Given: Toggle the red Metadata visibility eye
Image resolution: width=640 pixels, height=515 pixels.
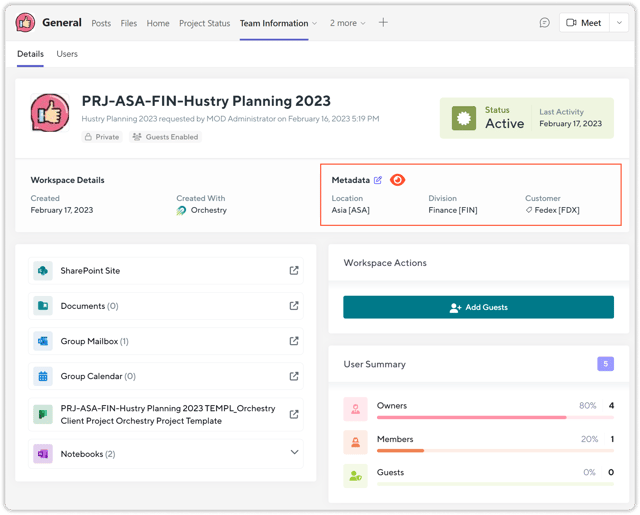Looking at the screenshot, I should [397, 180].
